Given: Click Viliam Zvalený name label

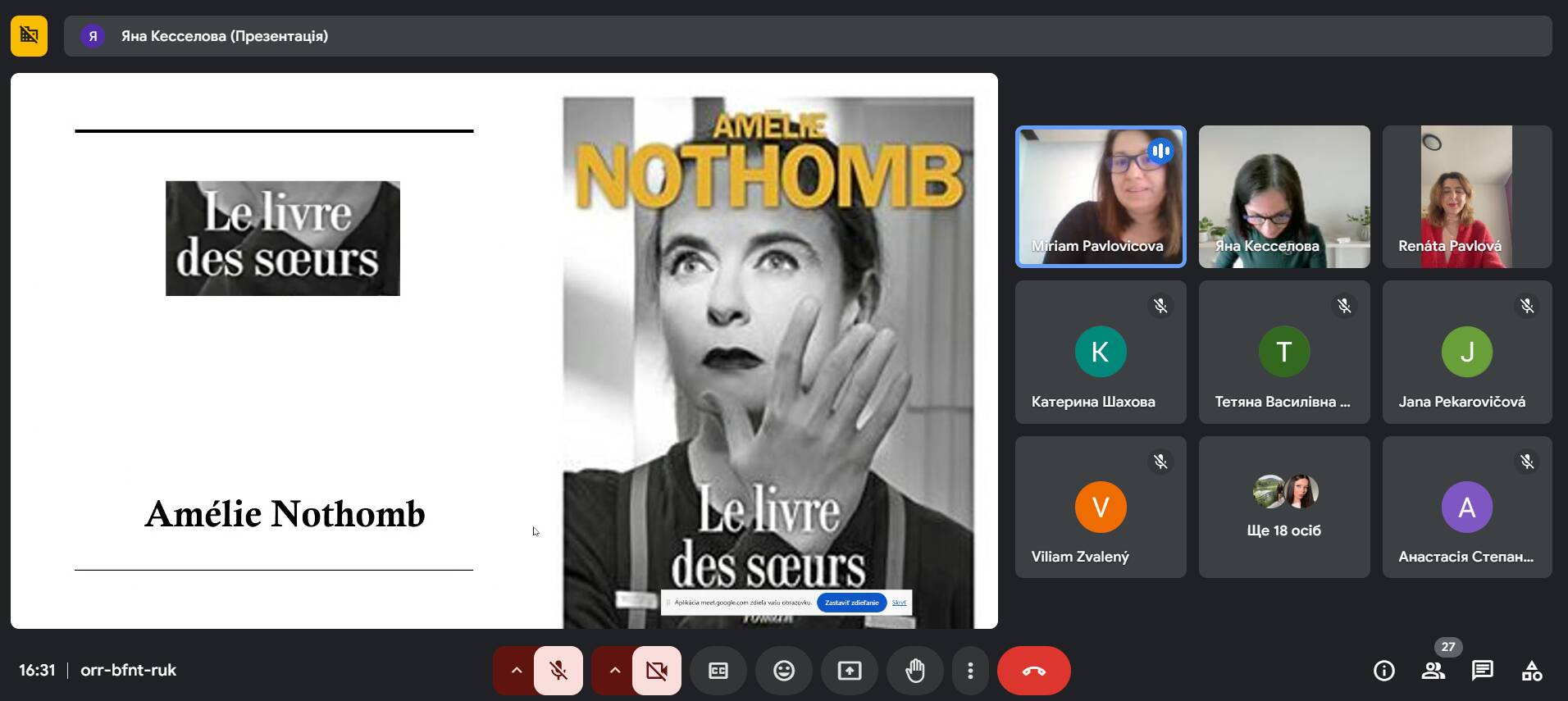Looking at the screenshot, I should [x=1080, y=557].
